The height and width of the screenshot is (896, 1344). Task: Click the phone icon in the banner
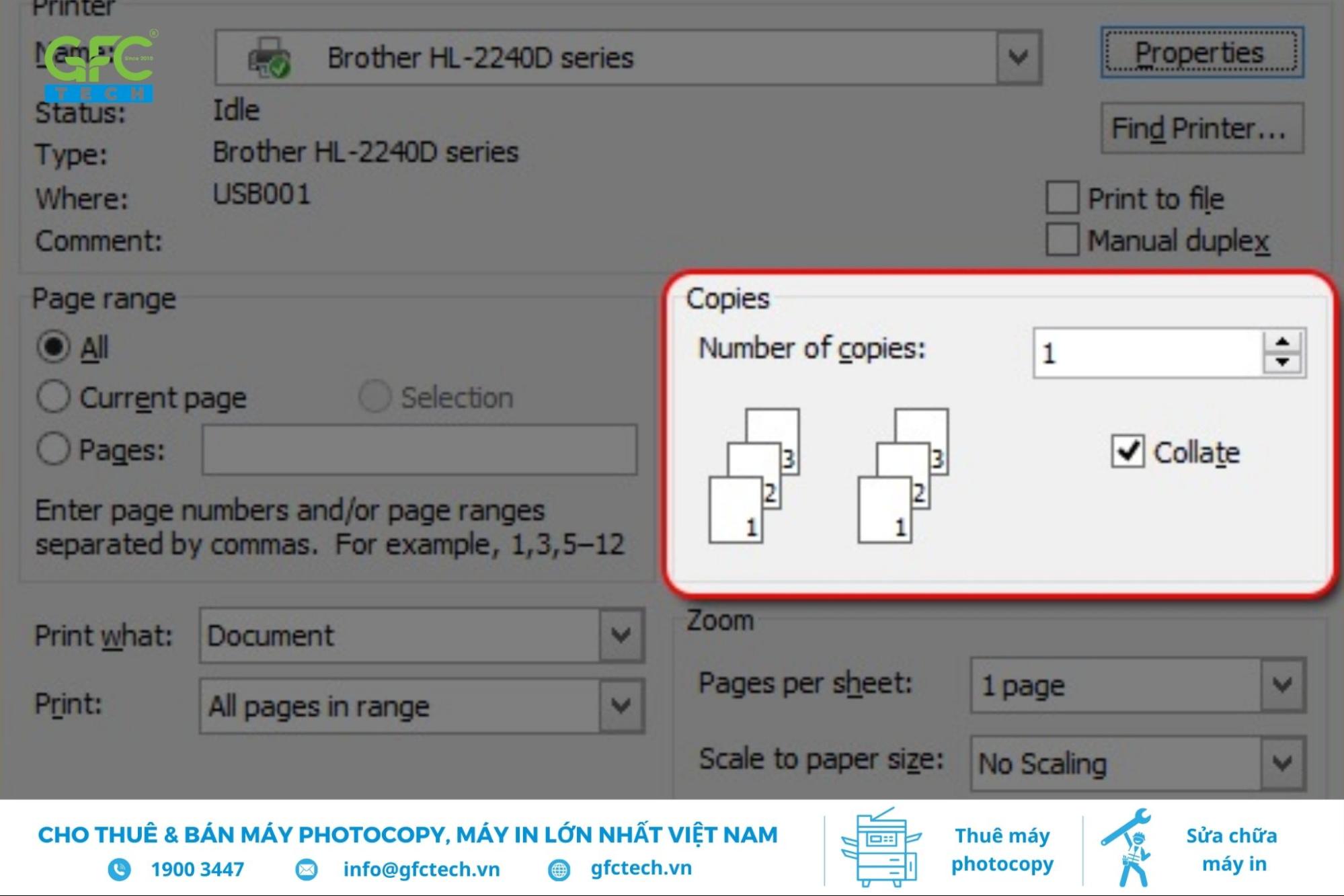click(x=120, y=869)
